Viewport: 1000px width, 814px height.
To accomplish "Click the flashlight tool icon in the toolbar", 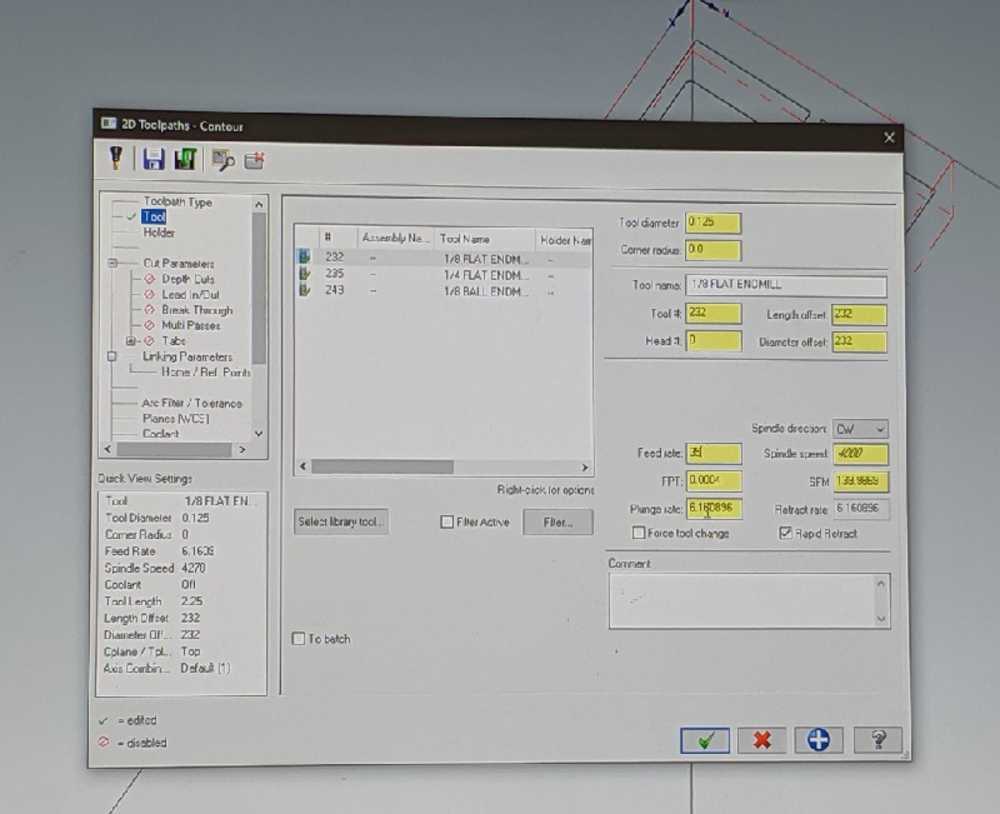I will tap(116, 158).
